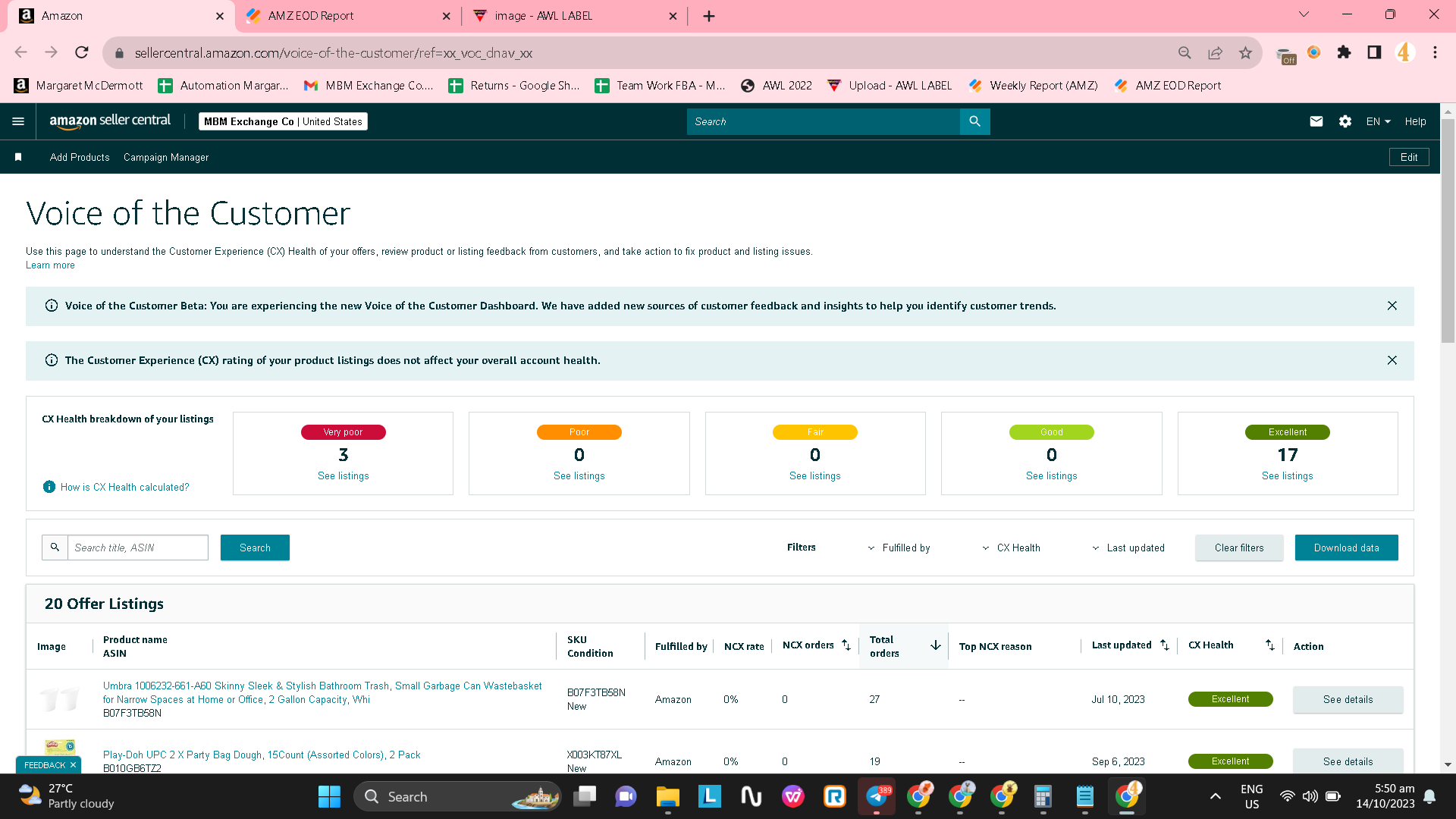
Task: Sort by NCX orders column arrows
Action: [846, 645]
